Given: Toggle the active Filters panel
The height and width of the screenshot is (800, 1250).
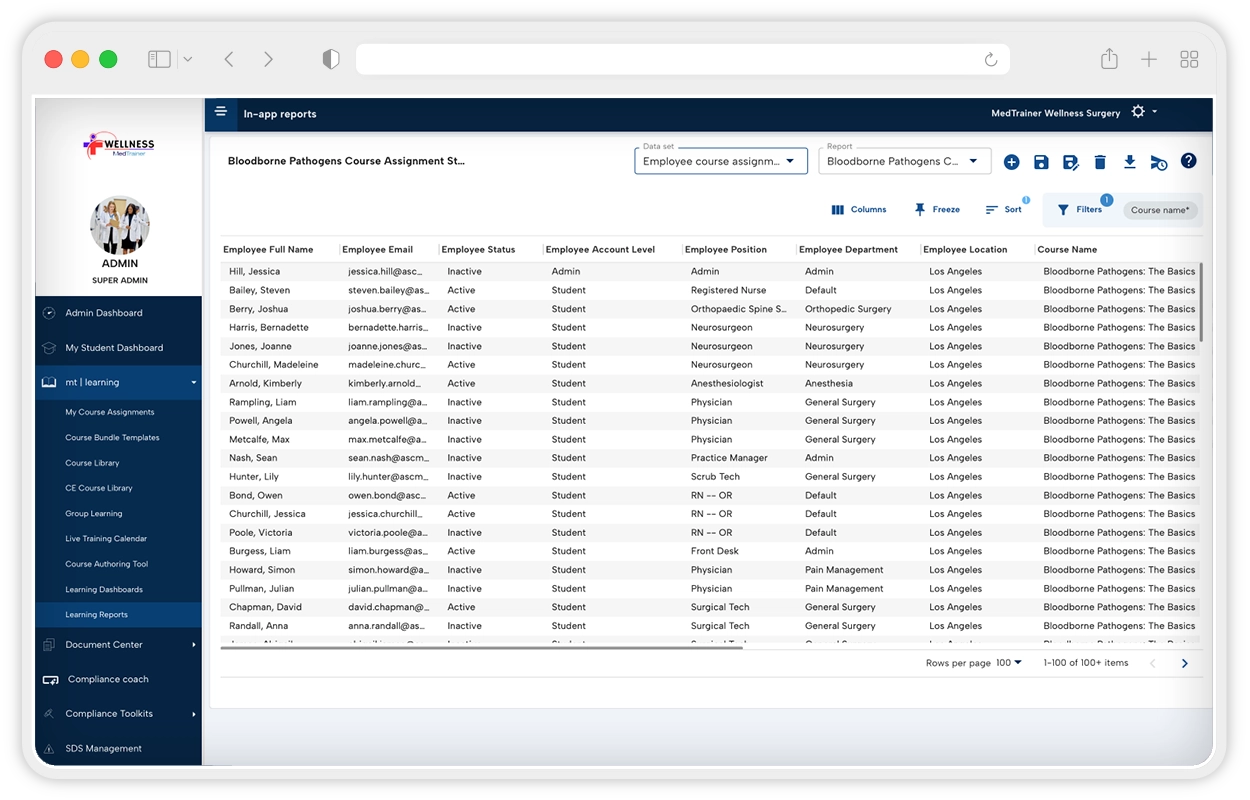Looking at the screenshot, I should coord(1080,210).
